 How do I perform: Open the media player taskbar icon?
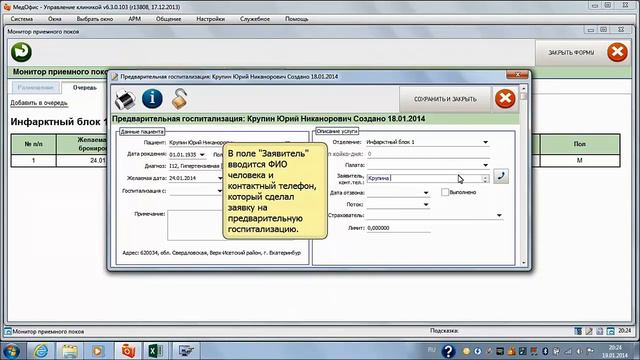pos(98,351)
